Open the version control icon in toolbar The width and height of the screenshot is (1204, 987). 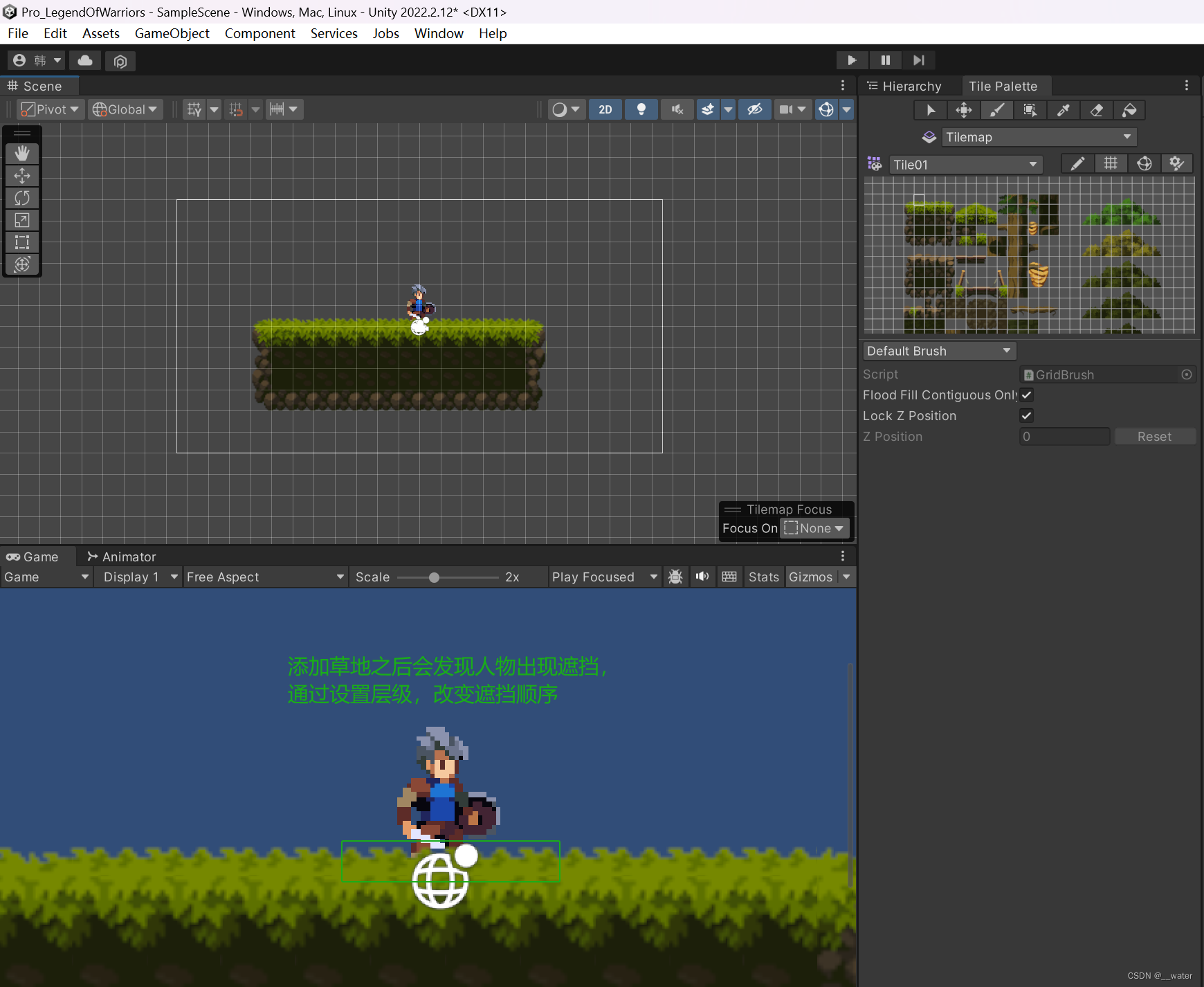point(120,61)
